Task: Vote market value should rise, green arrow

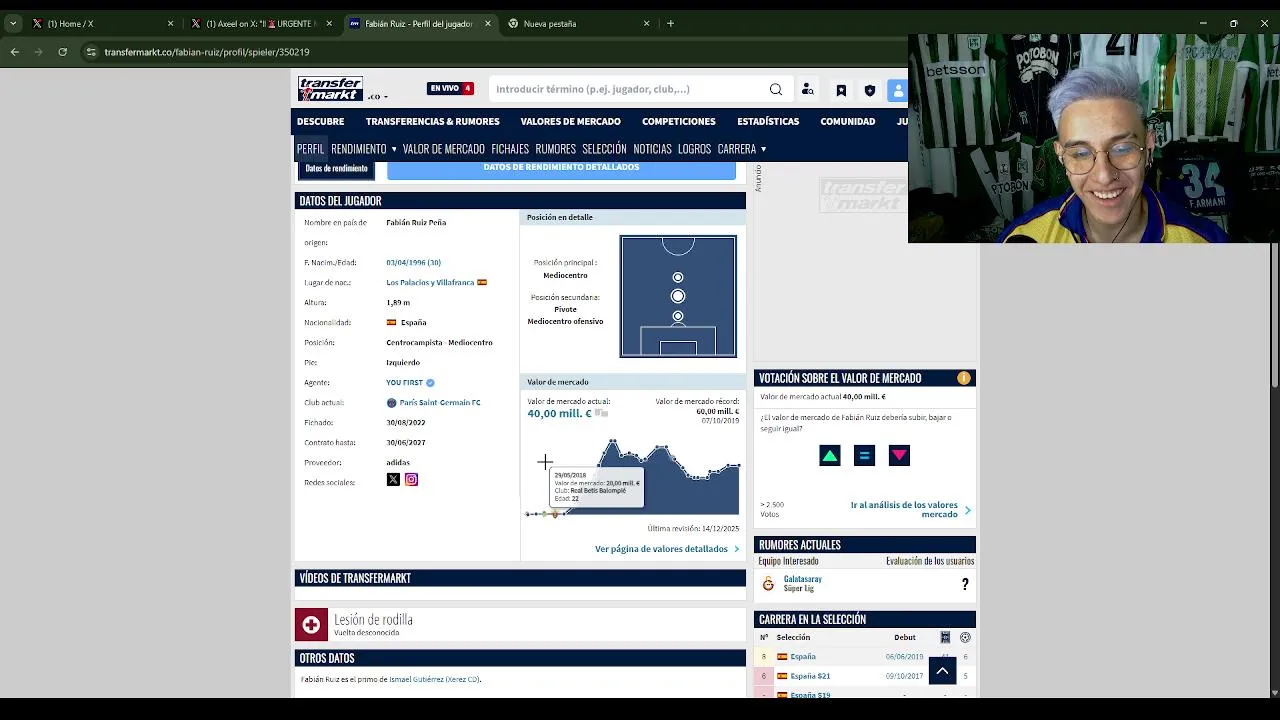Action: [x=830, y=456]
